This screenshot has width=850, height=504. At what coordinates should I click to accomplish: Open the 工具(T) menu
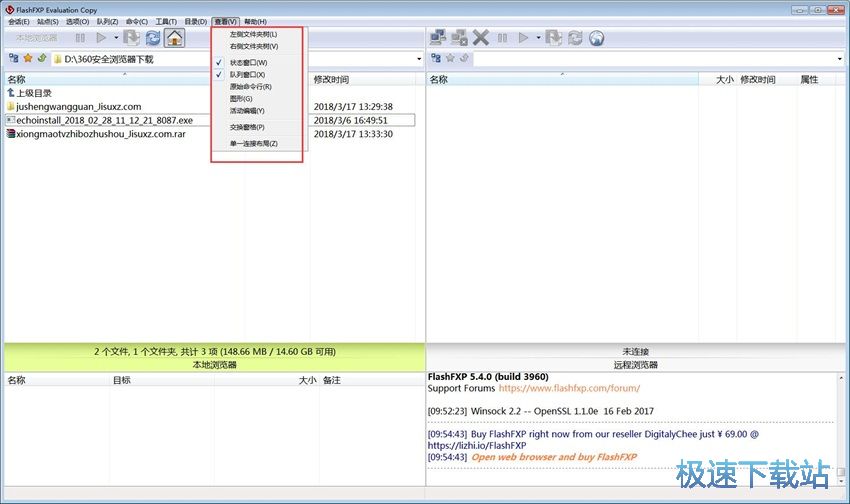pyautogui.click(x=166, y=22)
